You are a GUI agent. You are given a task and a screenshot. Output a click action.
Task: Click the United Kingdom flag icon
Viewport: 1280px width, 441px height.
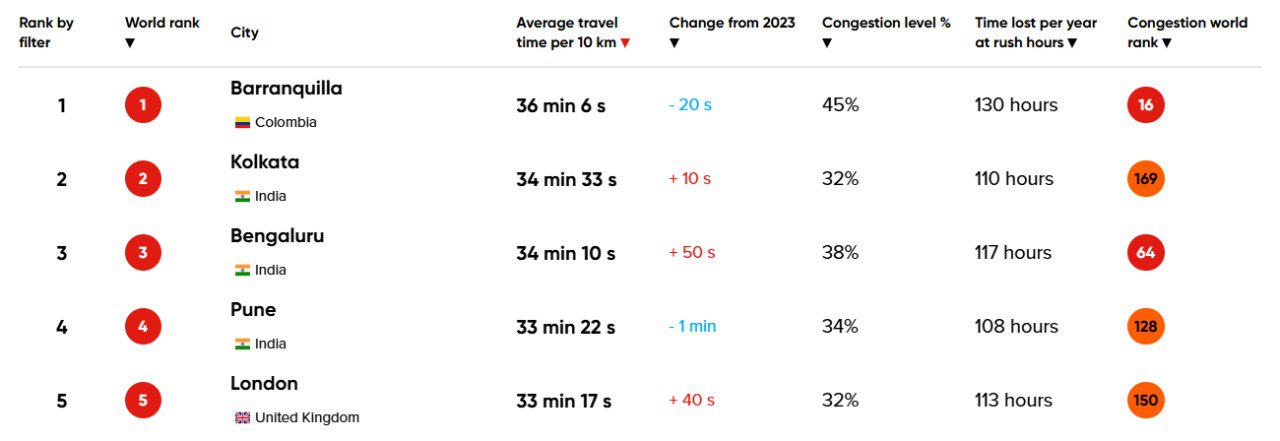coord(242,418)
